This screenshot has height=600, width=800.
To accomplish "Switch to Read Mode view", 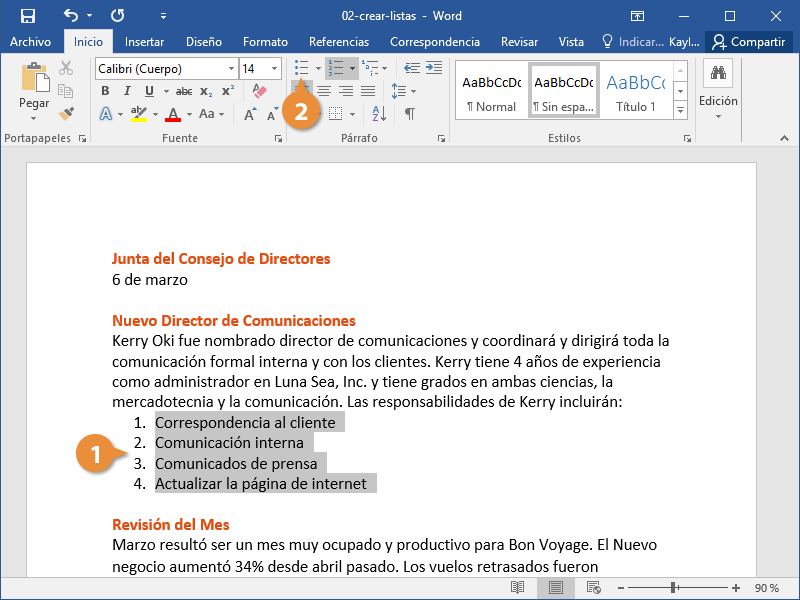I will click(x=517, y=588).
